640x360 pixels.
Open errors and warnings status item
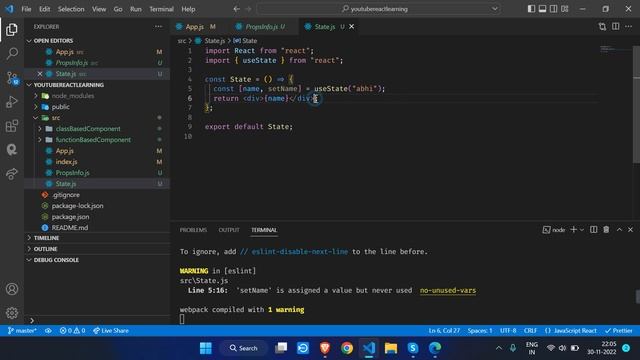(x=72, y=331)
